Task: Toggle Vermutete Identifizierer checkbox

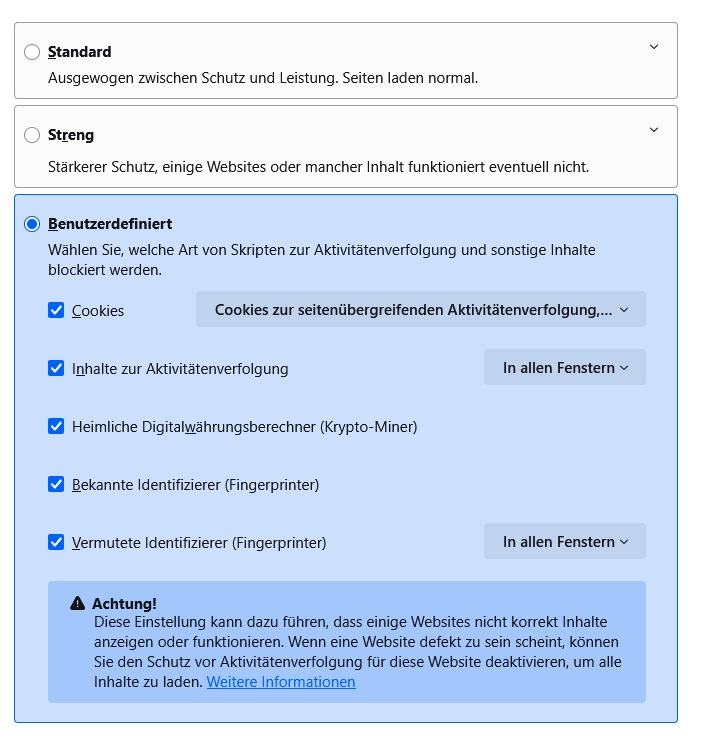Action: (x=56, y=542)
